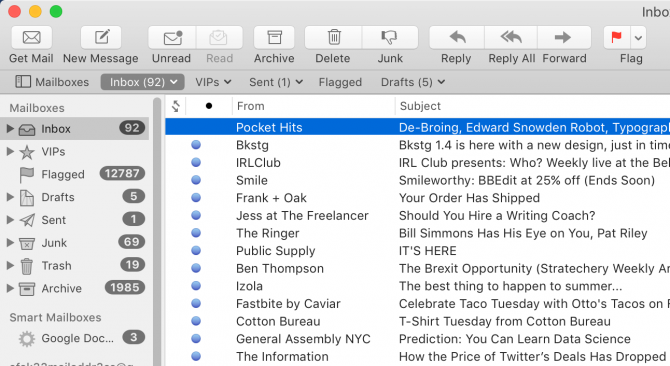Screen dimensions: 670x366
Task: Open the Public Supply message
Action: pyautogui.click(x=417, y=250)
